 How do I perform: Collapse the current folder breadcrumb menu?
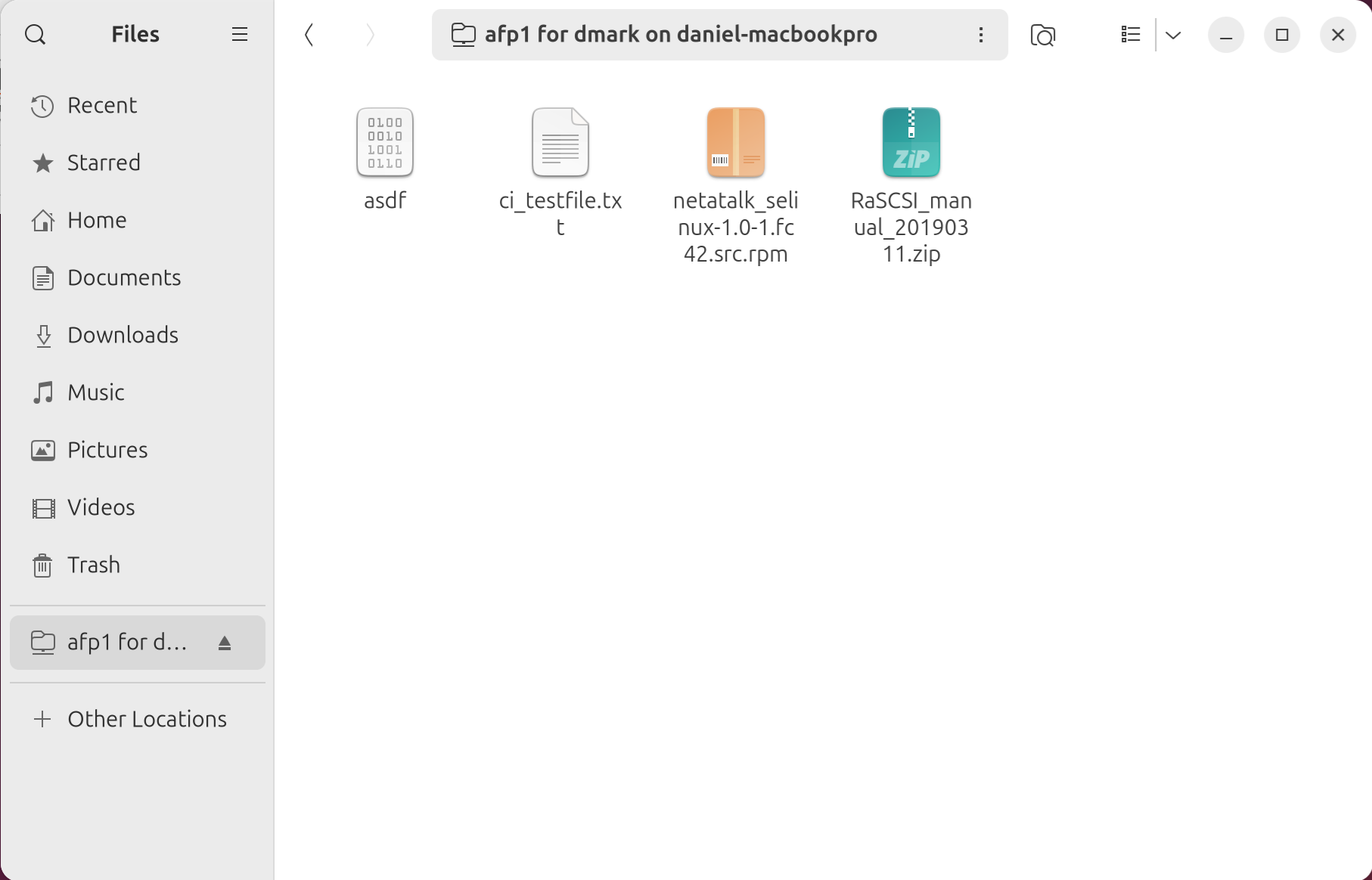point(678,34)
